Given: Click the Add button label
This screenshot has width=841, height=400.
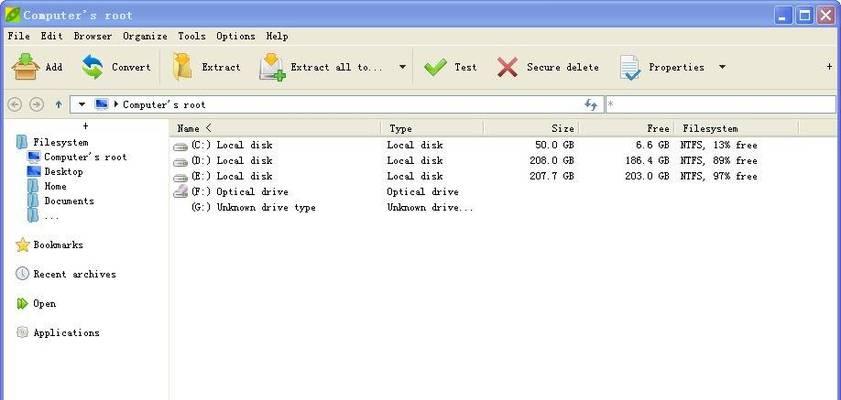Looking at the screenshot, I should click(x=54, y=67).
